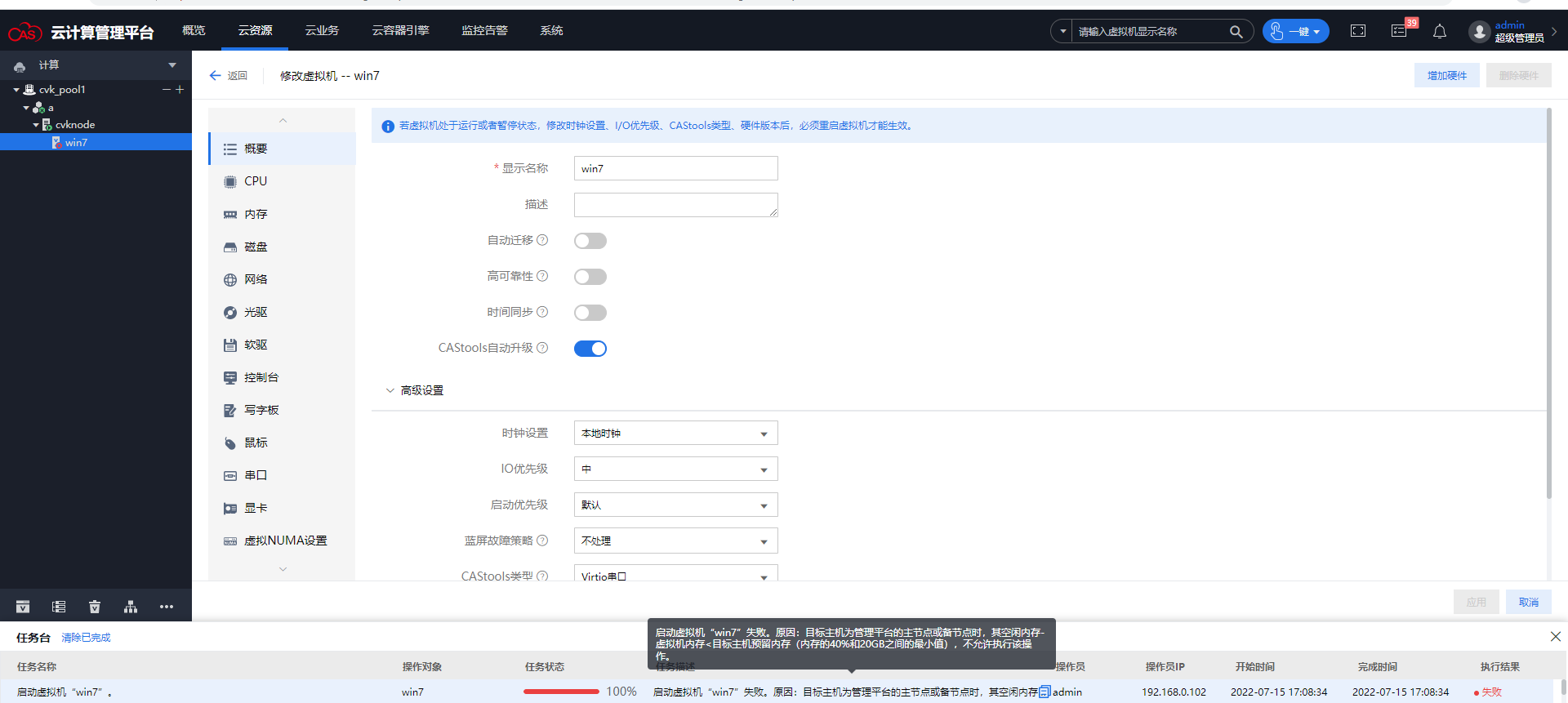Viewport: 1568px width, 703px height.
Task: Click the help icon beside 自动迁移
Action: click(x=542, y=240)
